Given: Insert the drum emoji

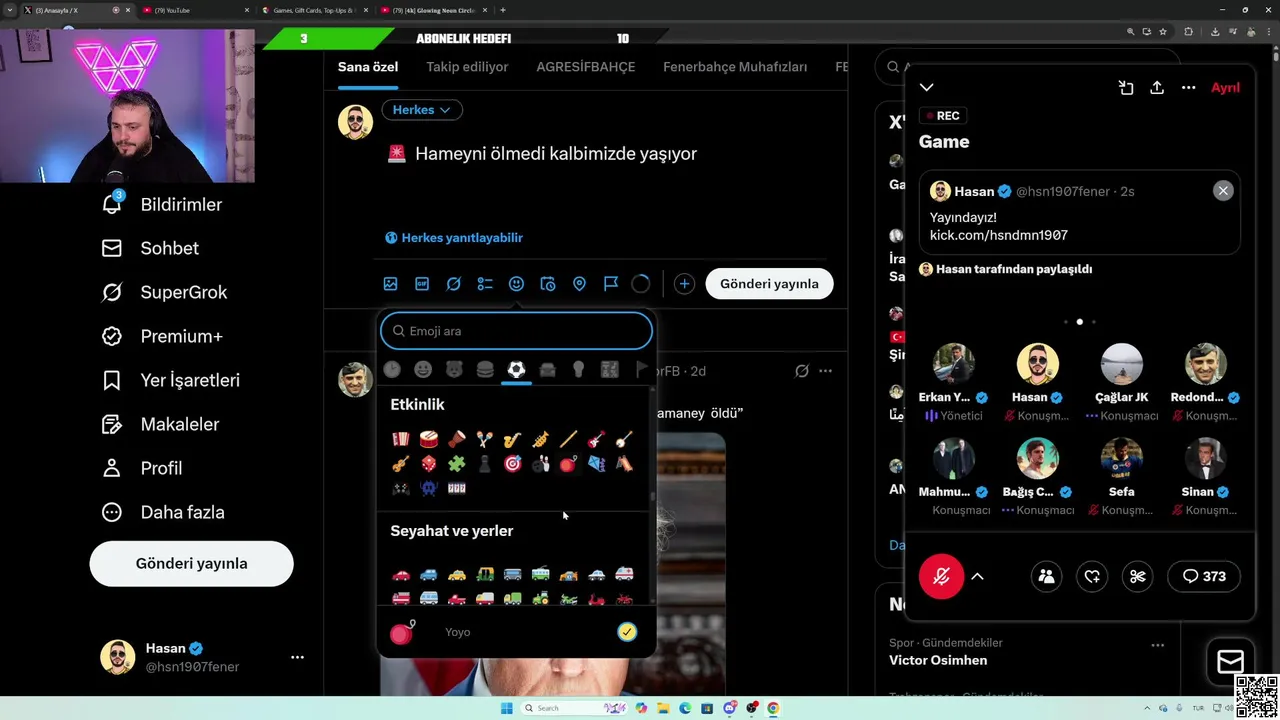Looking at the screenshot, I should 429,439.
